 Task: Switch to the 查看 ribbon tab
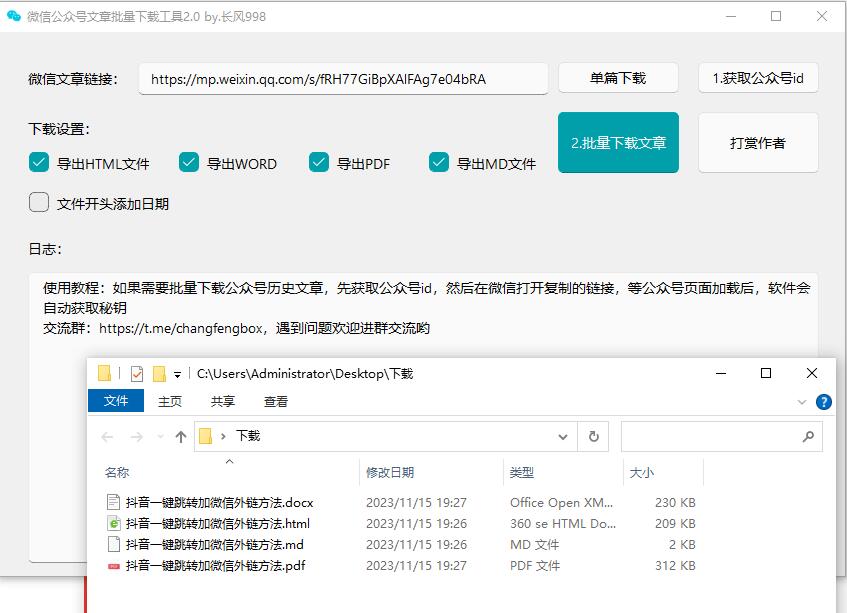coord(275,401)
